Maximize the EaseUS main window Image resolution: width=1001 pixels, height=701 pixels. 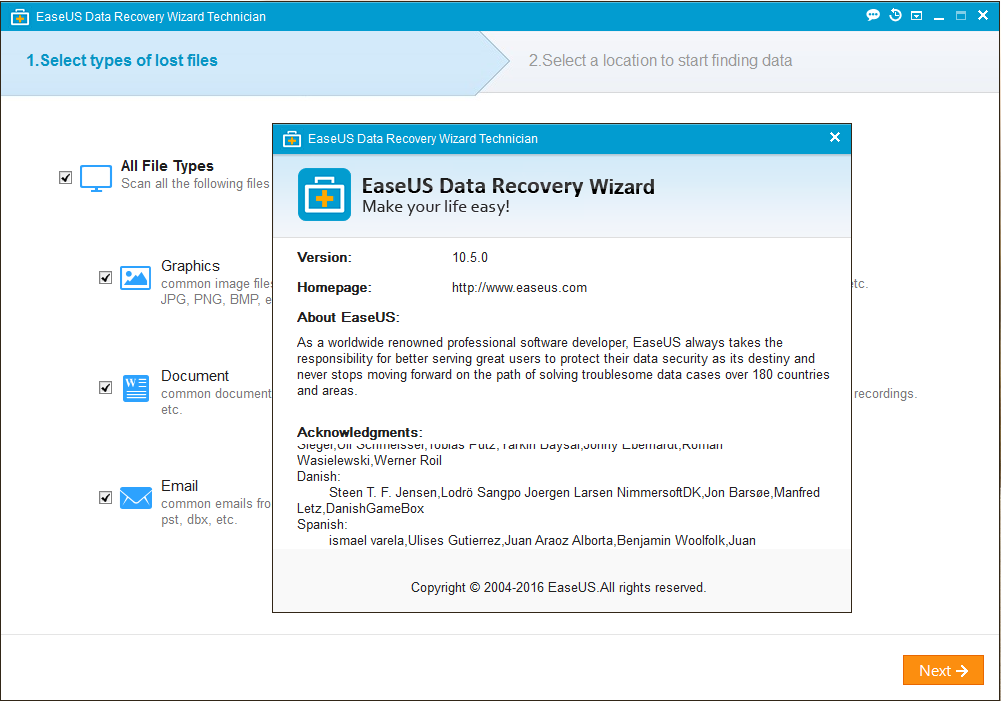tap(961, 16)
